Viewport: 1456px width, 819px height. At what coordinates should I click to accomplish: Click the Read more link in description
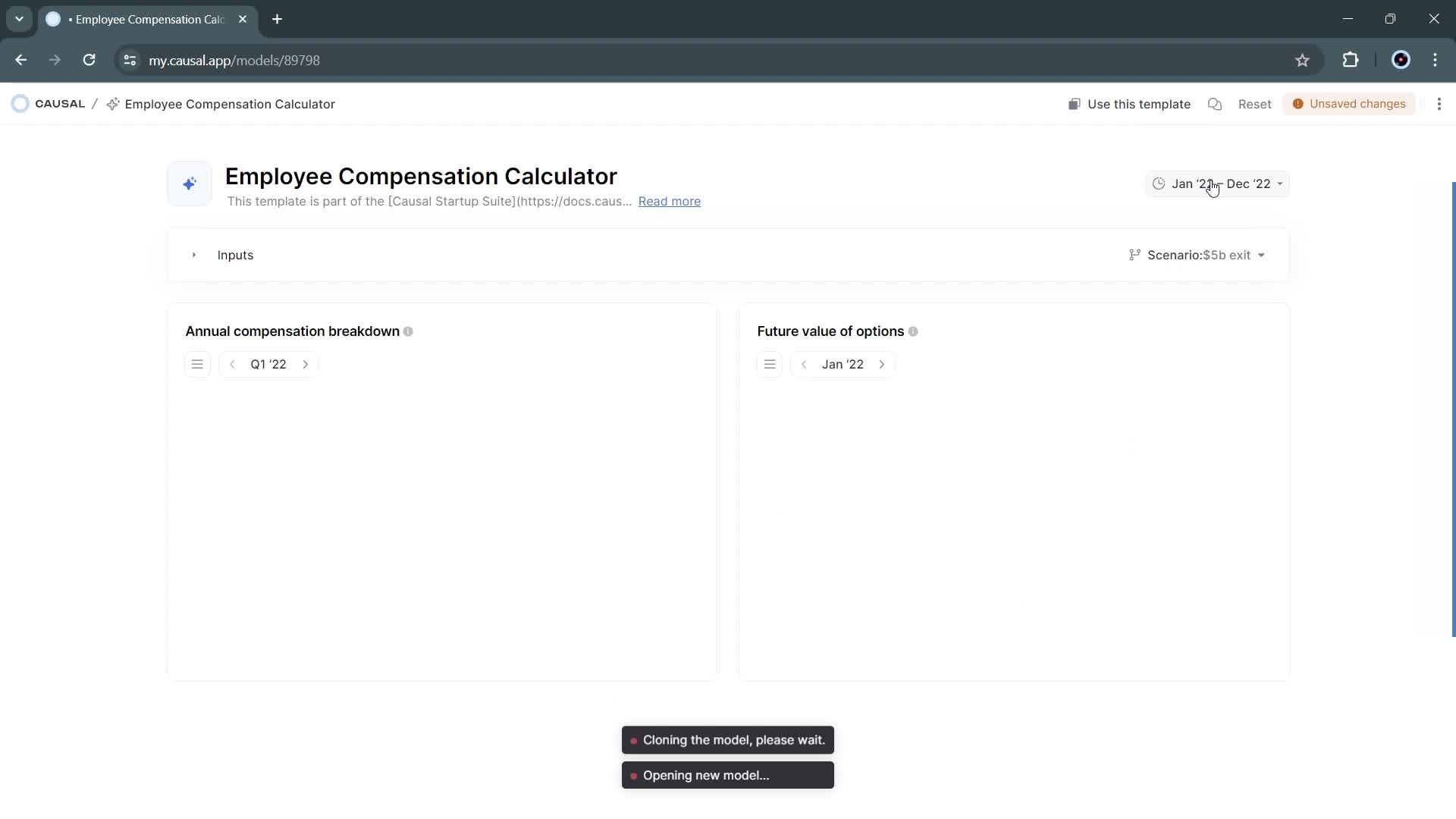[669, 201]
